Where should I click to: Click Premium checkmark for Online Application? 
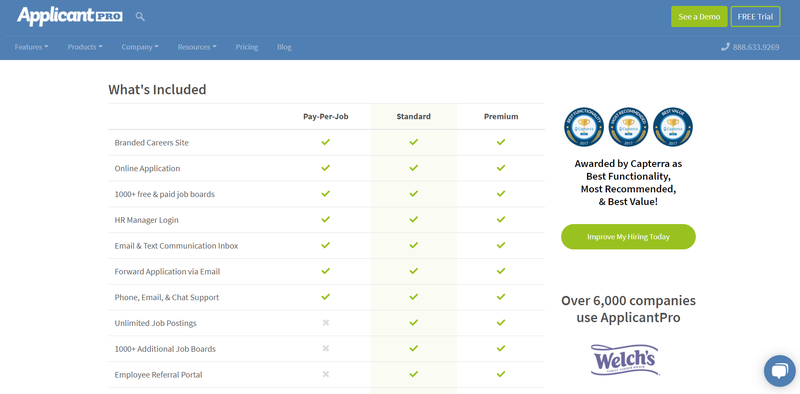point(501,167)
